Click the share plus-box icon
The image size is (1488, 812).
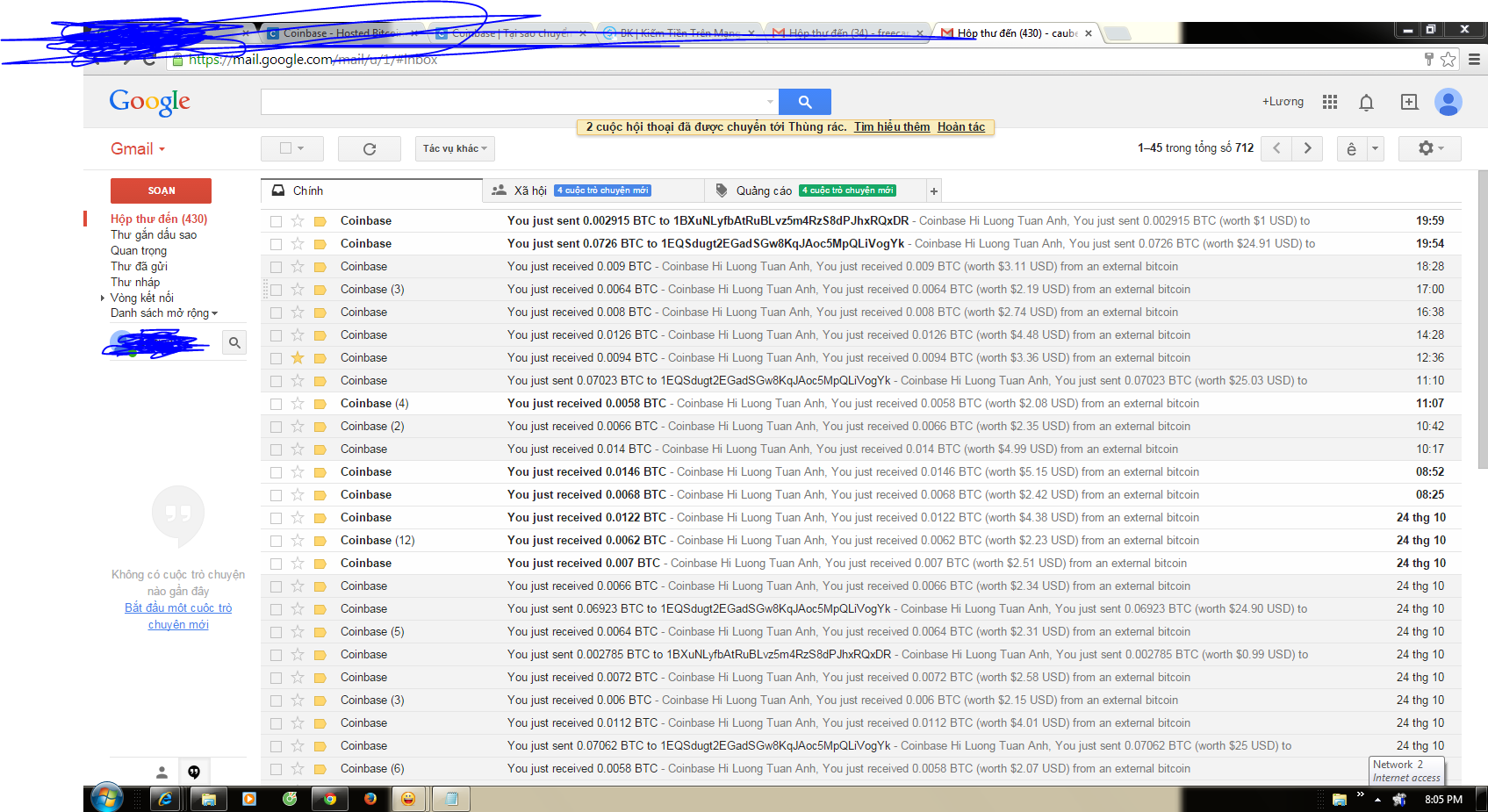[x=1409, y=102]
